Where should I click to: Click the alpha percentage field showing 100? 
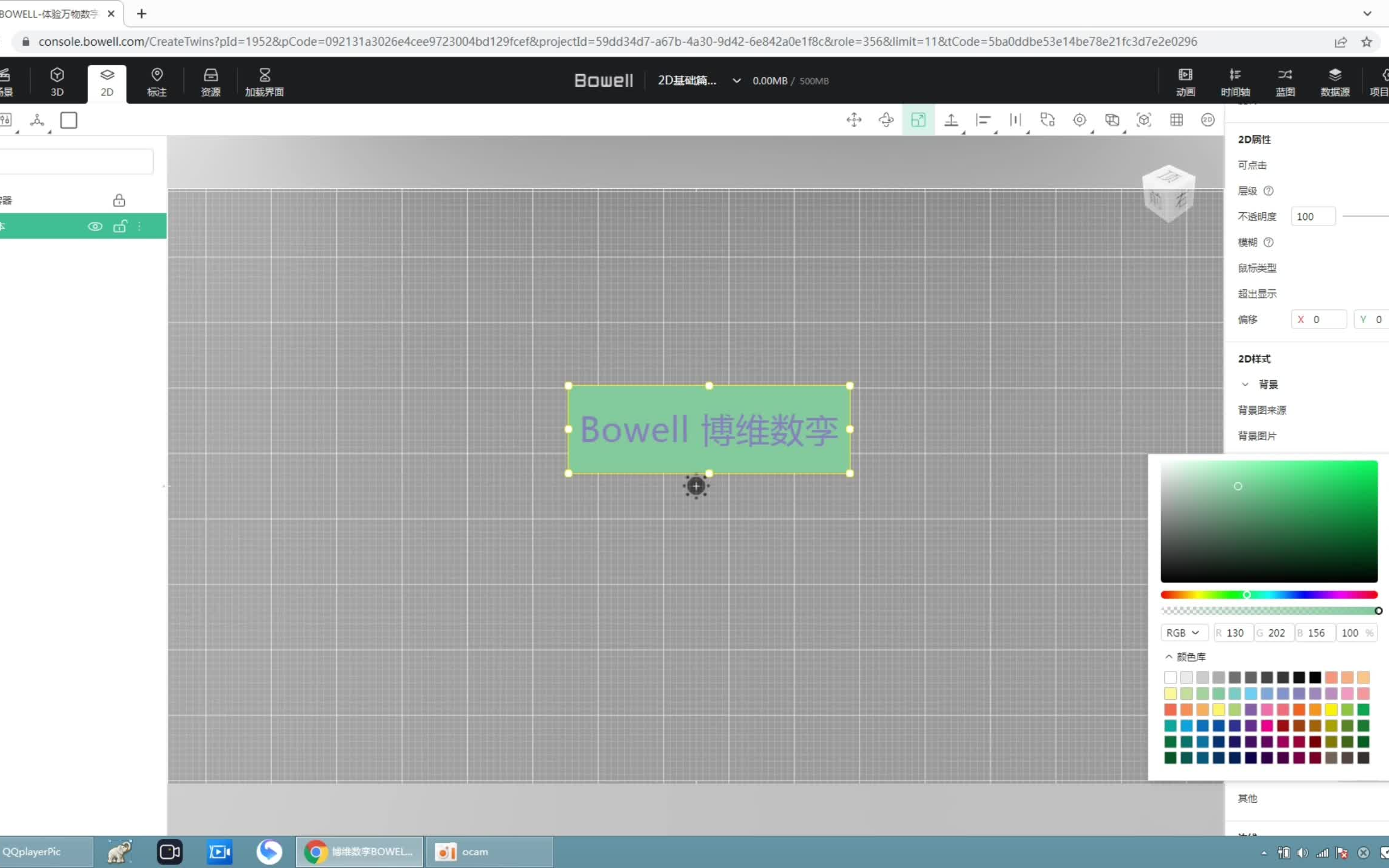pos(1357,633)
